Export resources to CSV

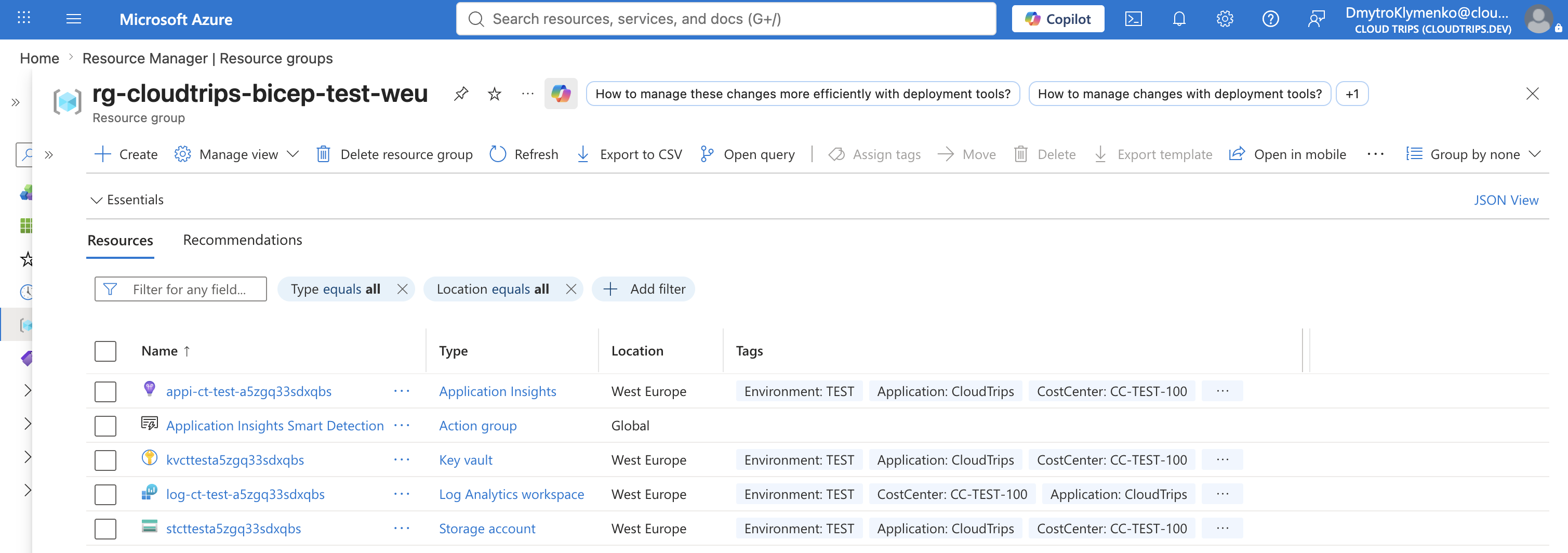pos(629,155)
